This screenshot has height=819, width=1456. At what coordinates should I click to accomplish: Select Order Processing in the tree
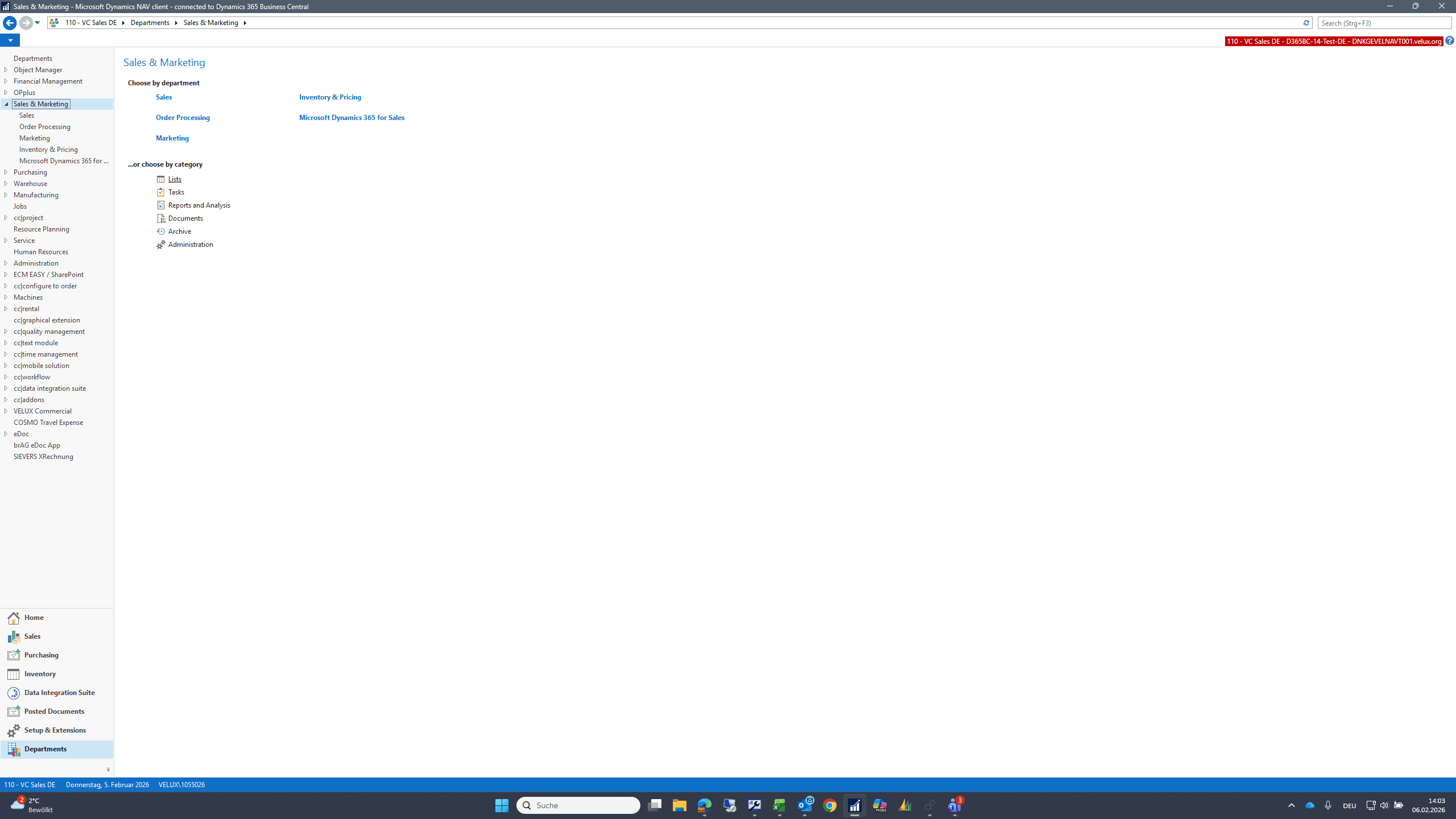45,127
